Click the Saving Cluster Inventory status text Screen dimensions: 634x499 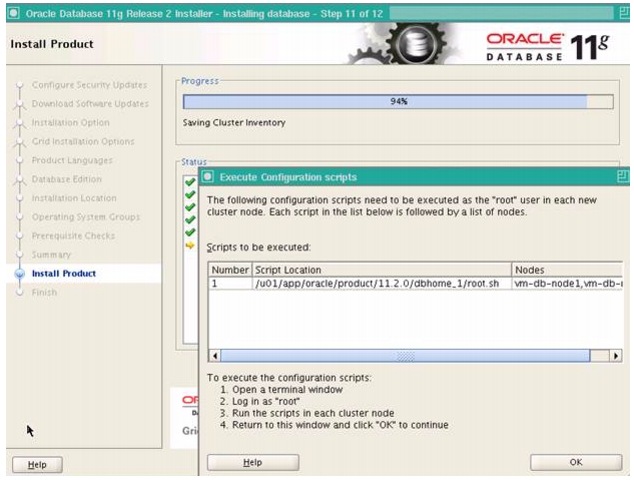point(234,123)
